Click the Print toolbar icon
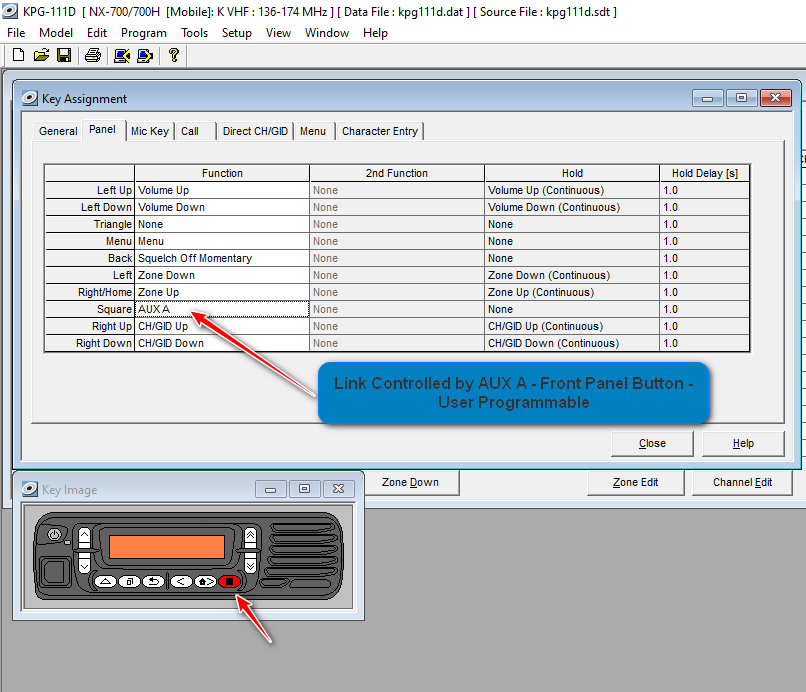The height and width of the screenshot is (692, 806). [90, 55]
